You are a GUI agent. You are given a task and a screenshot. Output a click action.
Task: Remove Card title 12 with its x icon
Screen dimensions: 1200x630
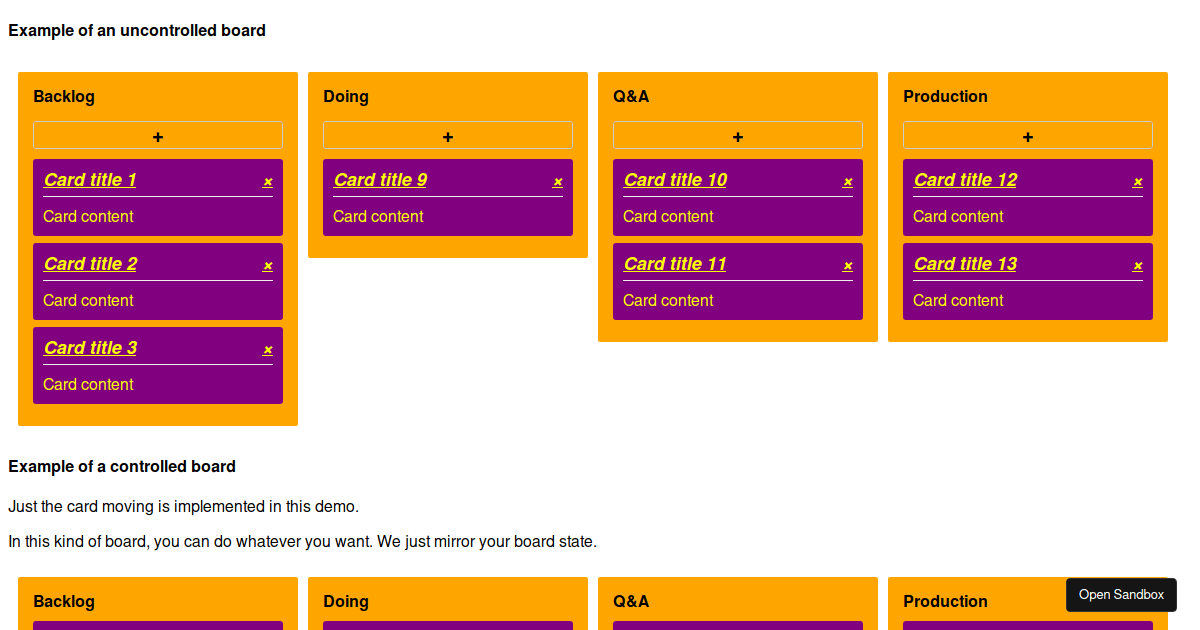[1137, 182]
